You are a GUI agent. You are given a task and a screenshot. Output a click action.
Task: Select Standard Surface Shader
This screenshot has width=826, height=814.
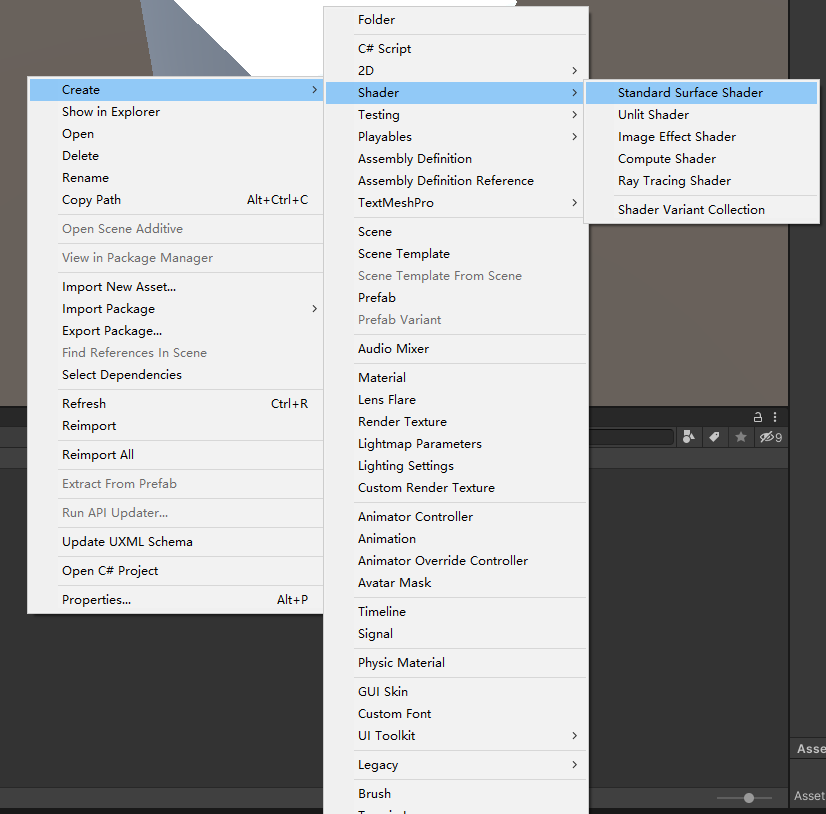point(702,93)
